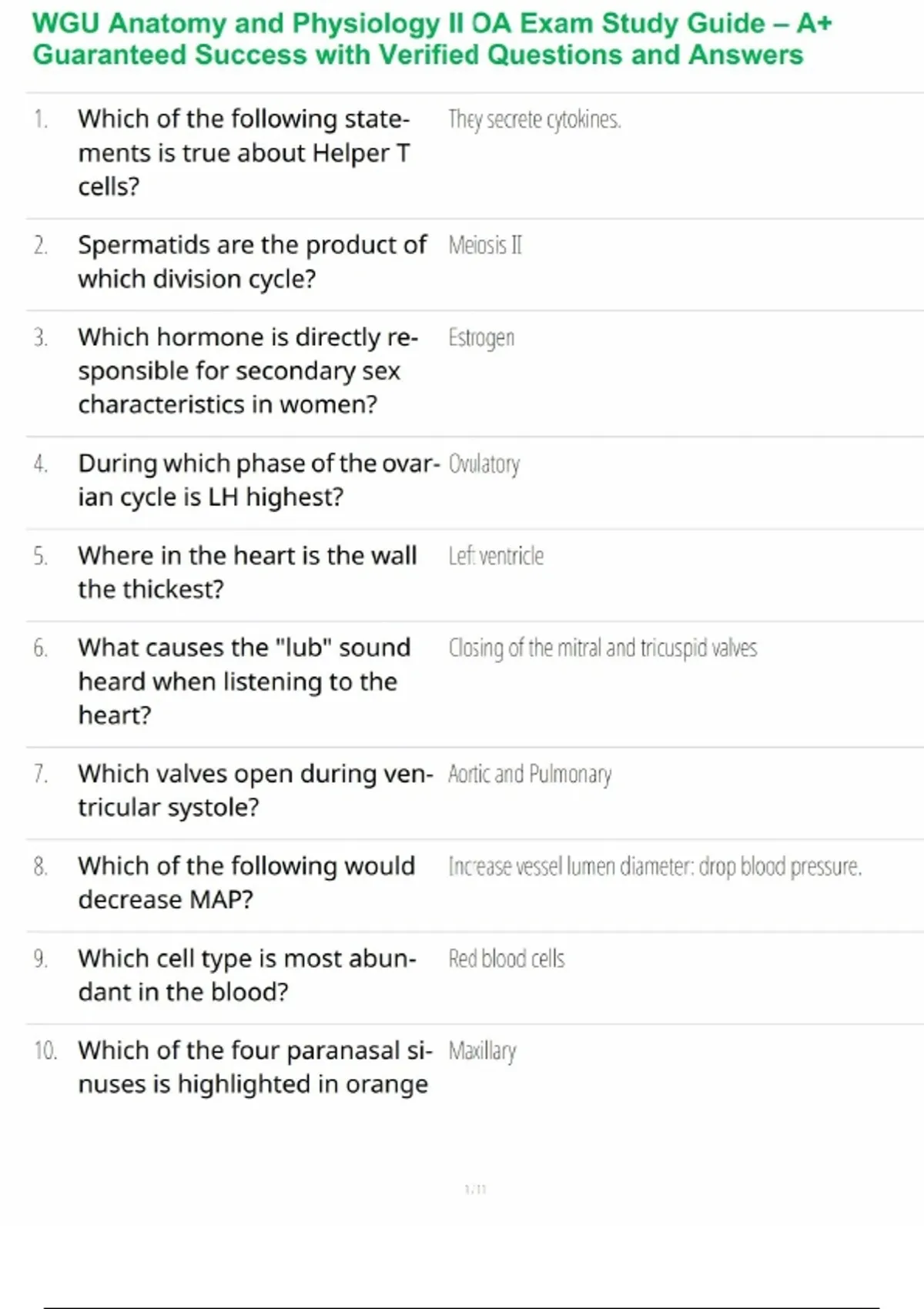Click the answer 'They secrete cytokines.'
924x1309 pixels.
(534, 119)
